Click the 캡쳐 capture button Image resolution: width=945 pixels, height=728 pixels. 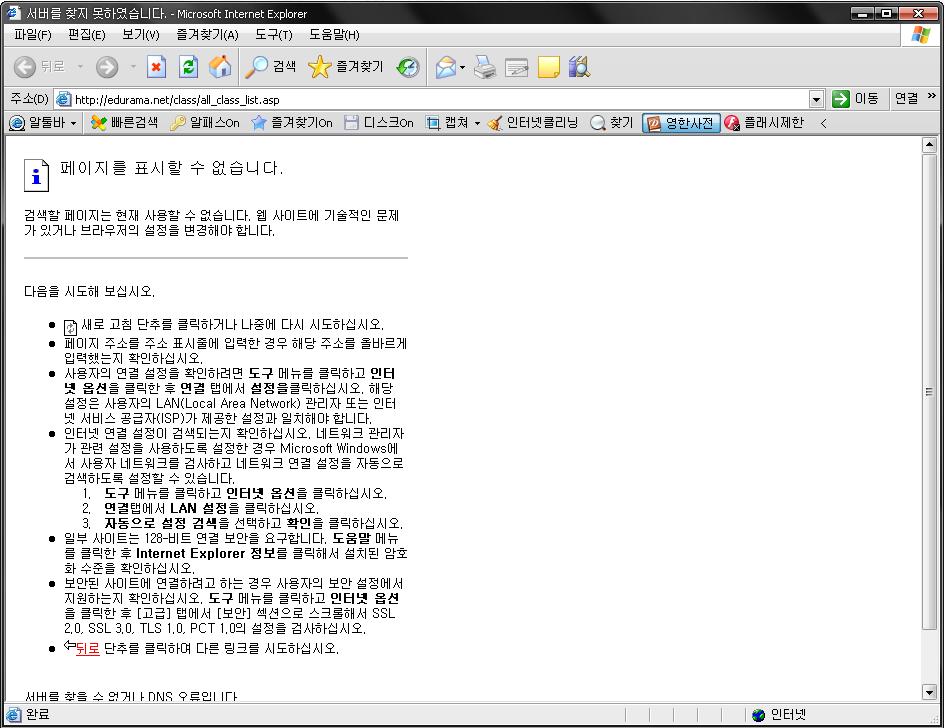point(447,123)
